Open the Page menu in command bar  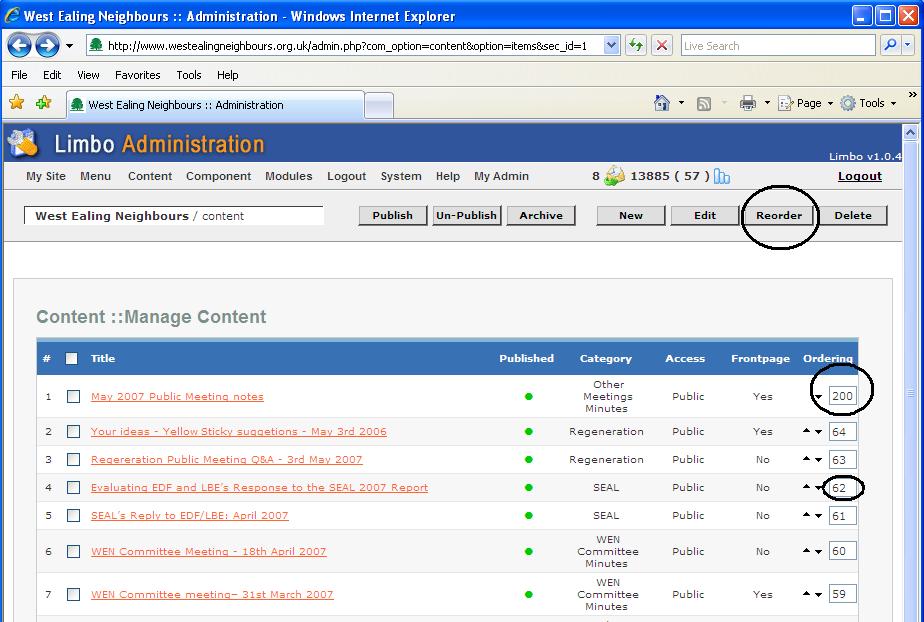(x=806, y=103)
